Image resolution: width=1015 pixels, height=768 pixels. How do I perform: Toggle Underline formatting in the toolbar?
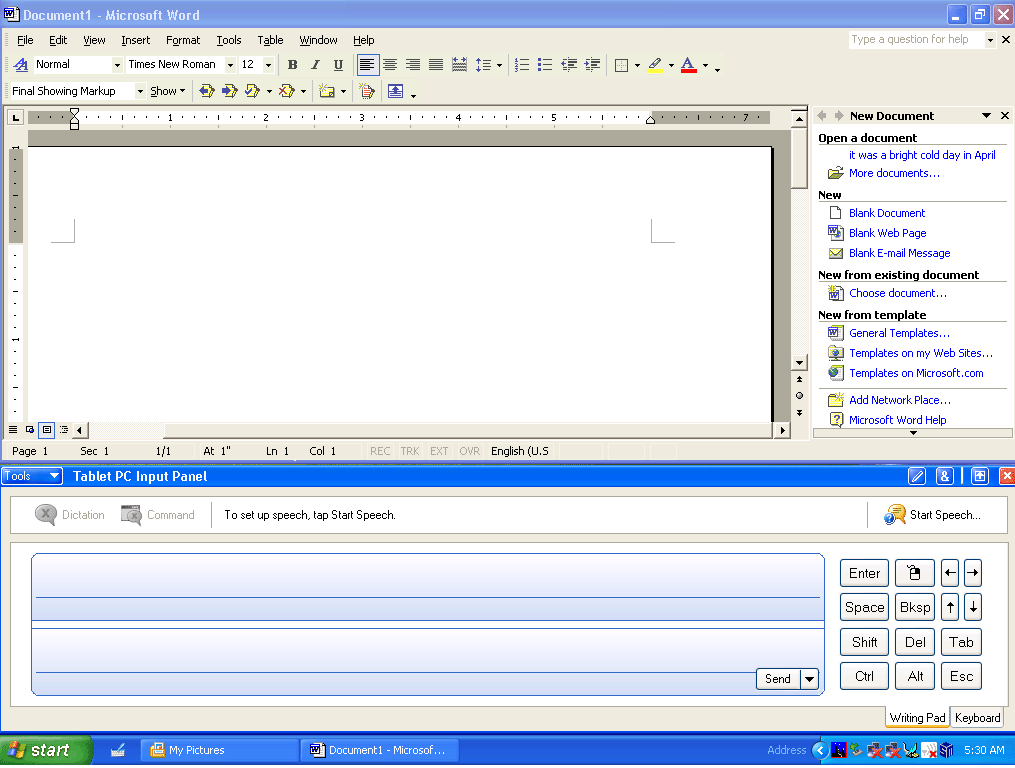point(338,65)
